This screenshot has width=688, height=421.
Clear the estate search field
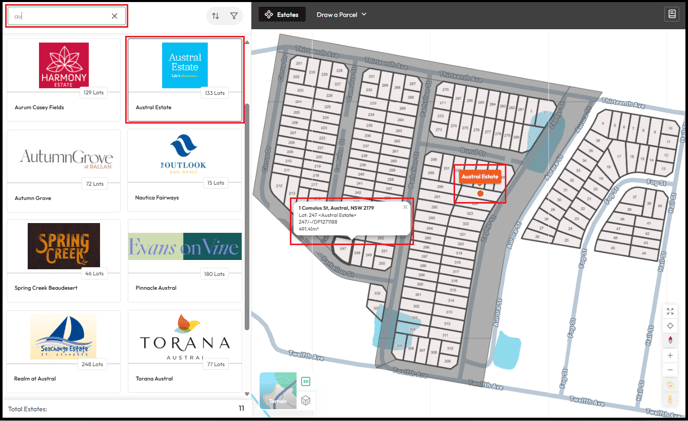click(x=115, y=16)
